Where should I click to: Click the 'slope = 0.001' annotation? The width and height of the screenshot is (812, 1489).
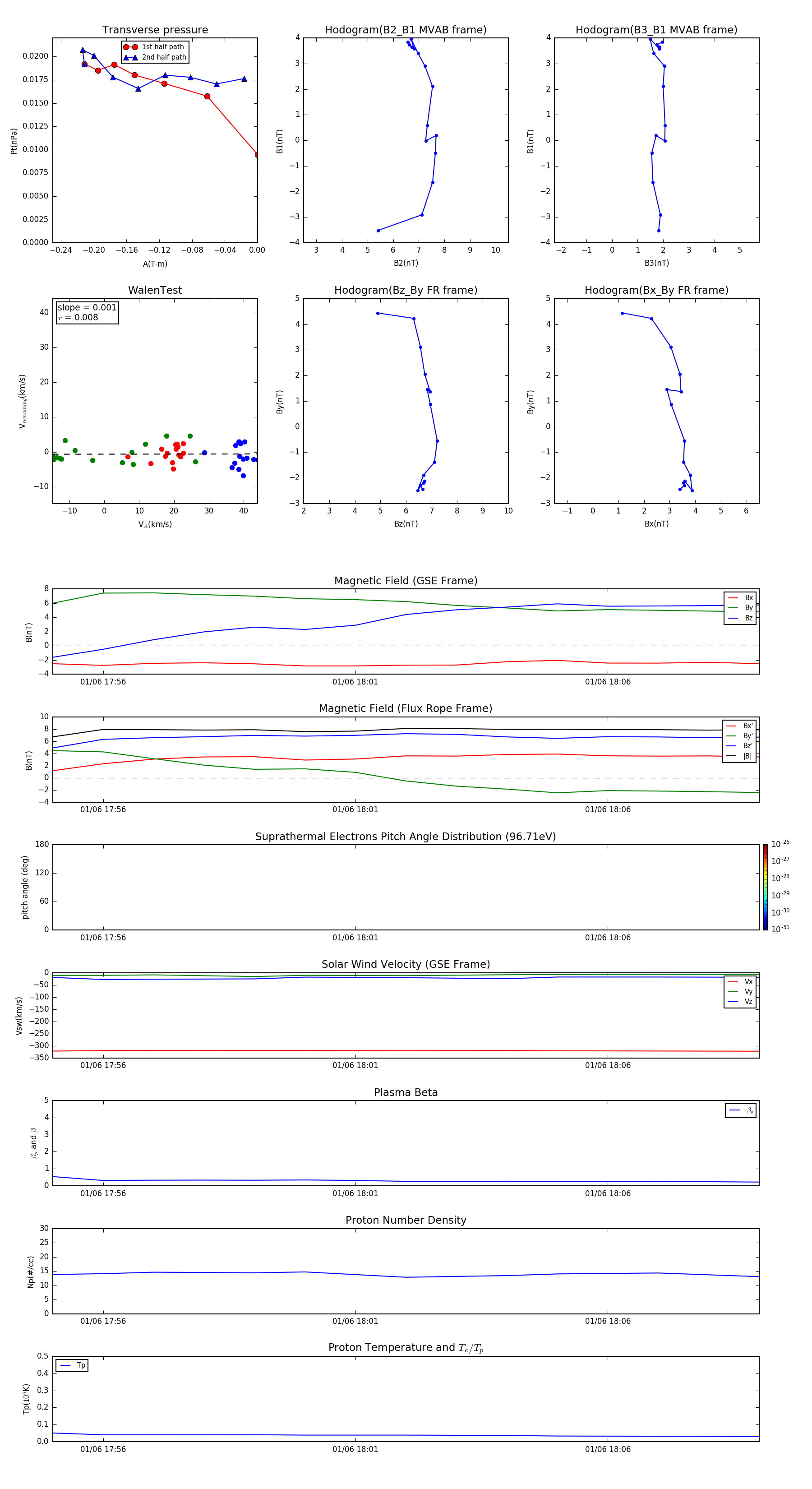tap(87, 308)
